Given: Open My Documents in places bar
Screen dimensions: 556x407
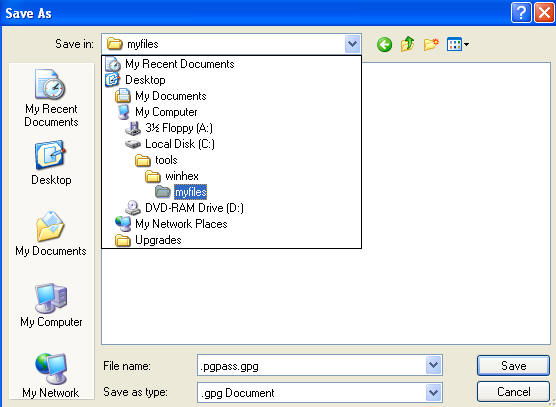Looking at the screenshot, I should click(51, 233).
